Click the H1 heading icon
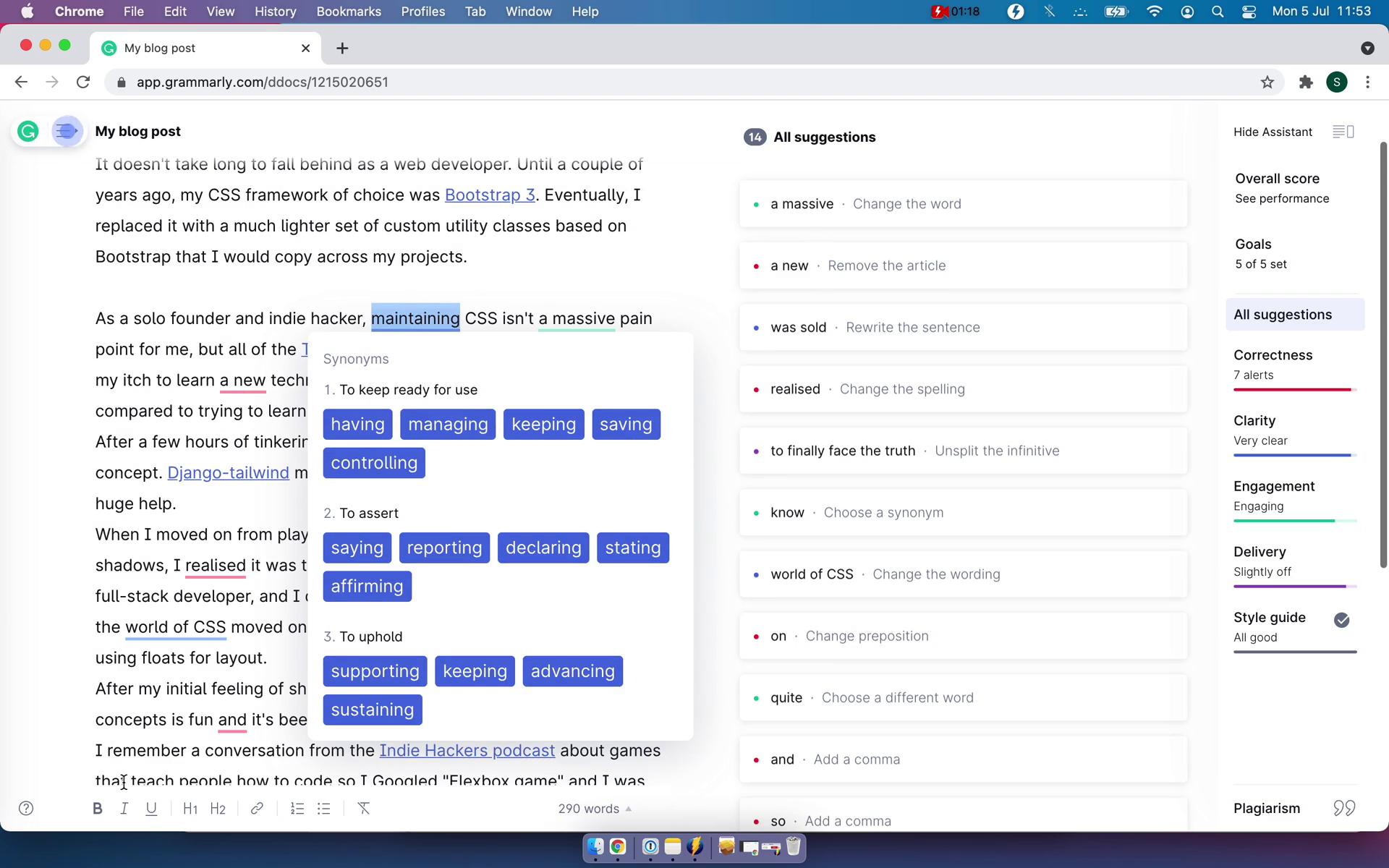The height and width of the screenshot is (868, 1389). [189, 808]
